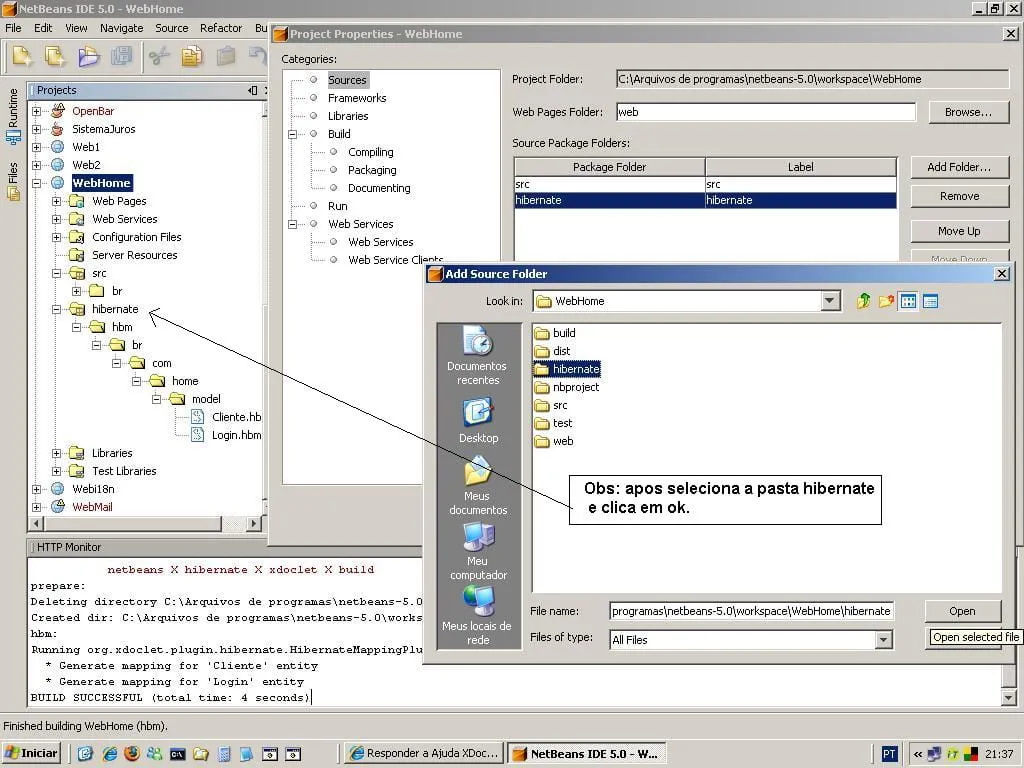Click the New Project toolbar icon
1024x768 pixels.
(x=55, y=57)
